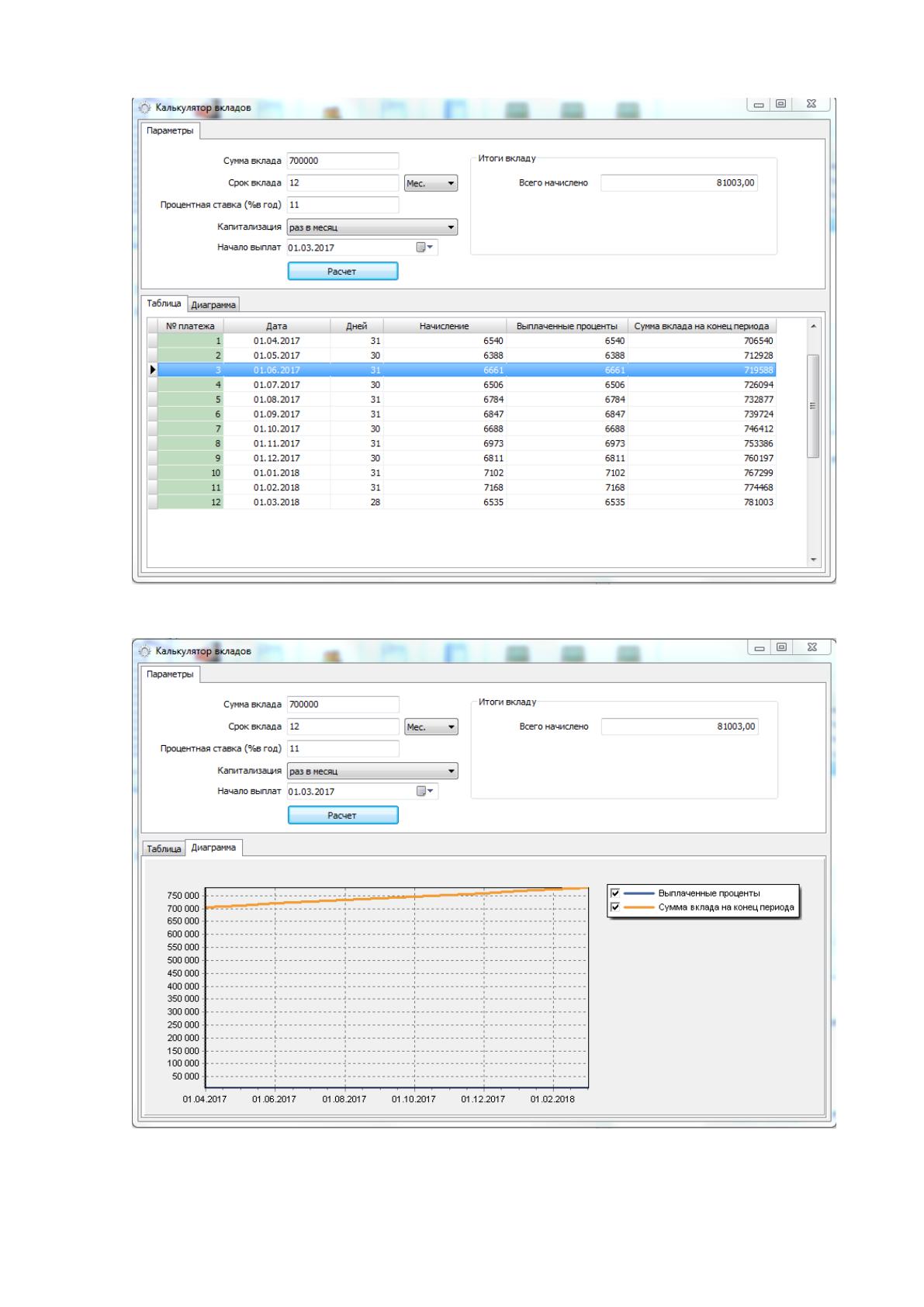Image resolution: width=924 pixels, height=1307 pixels.
Task: Open calendar picker icon in lower window
Action: [425, 791]
